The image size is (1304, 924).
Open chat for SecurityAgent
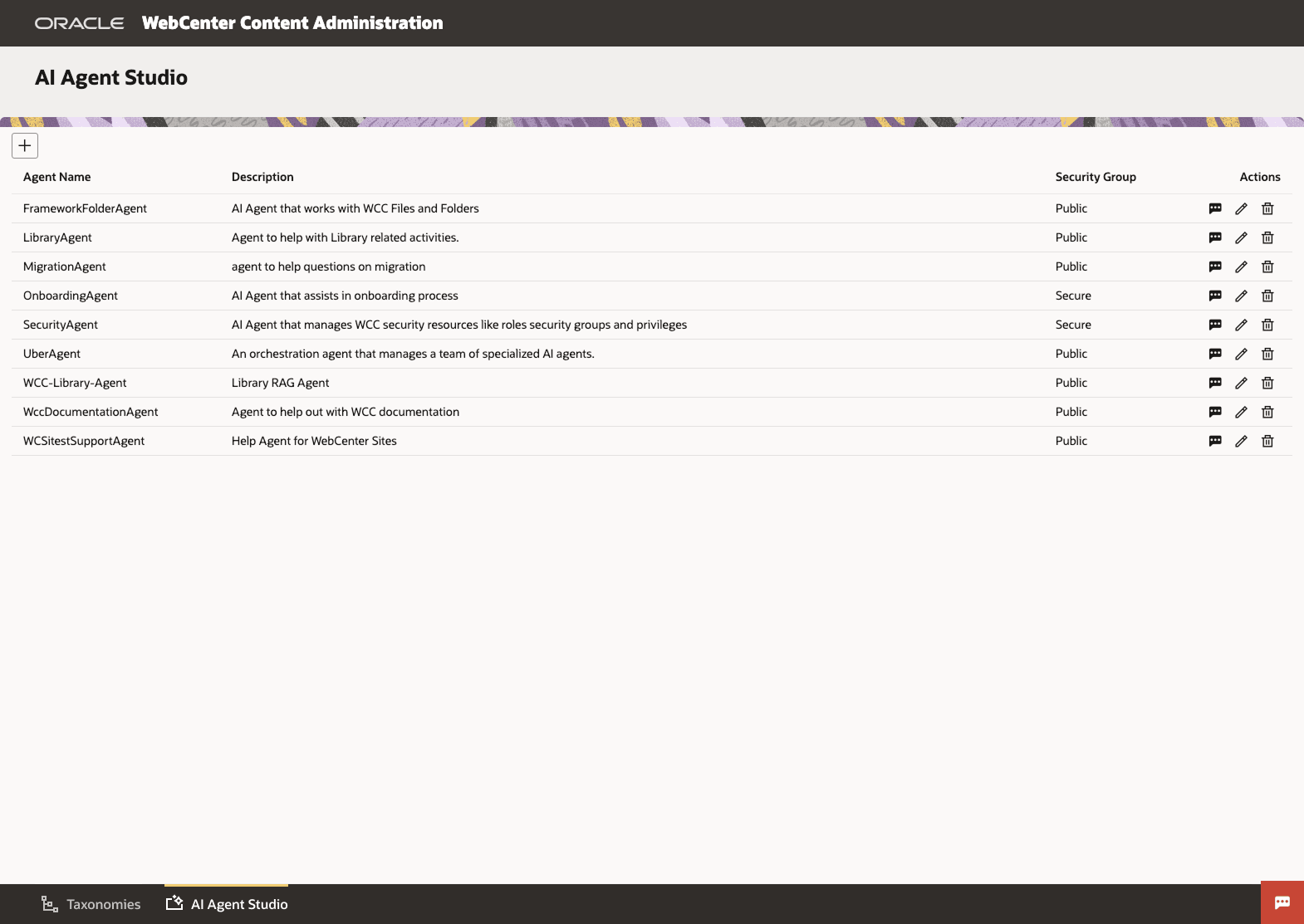(1215, 325)
